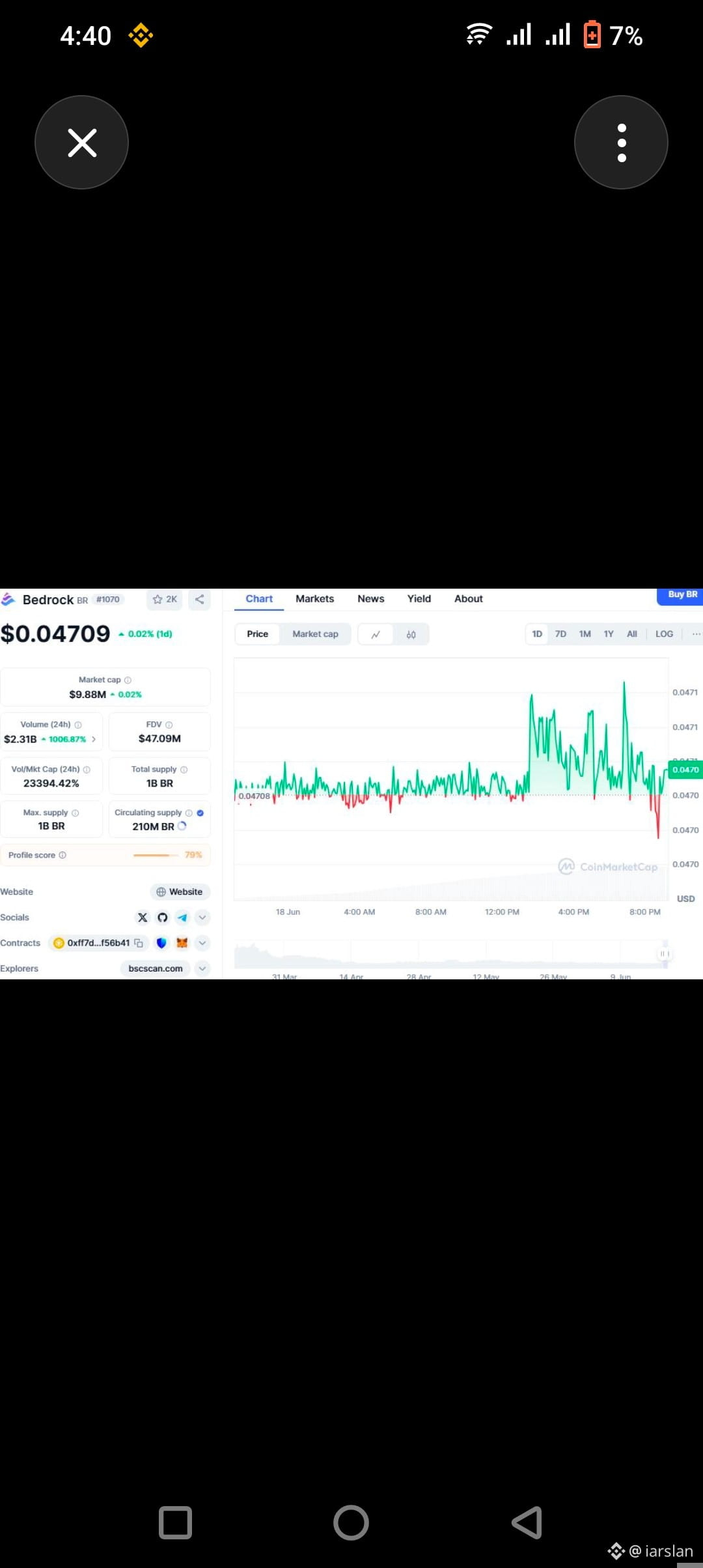Click the '0.02% (1d)' change label
Screen dimensions: 703x1568
click(146, 634)
